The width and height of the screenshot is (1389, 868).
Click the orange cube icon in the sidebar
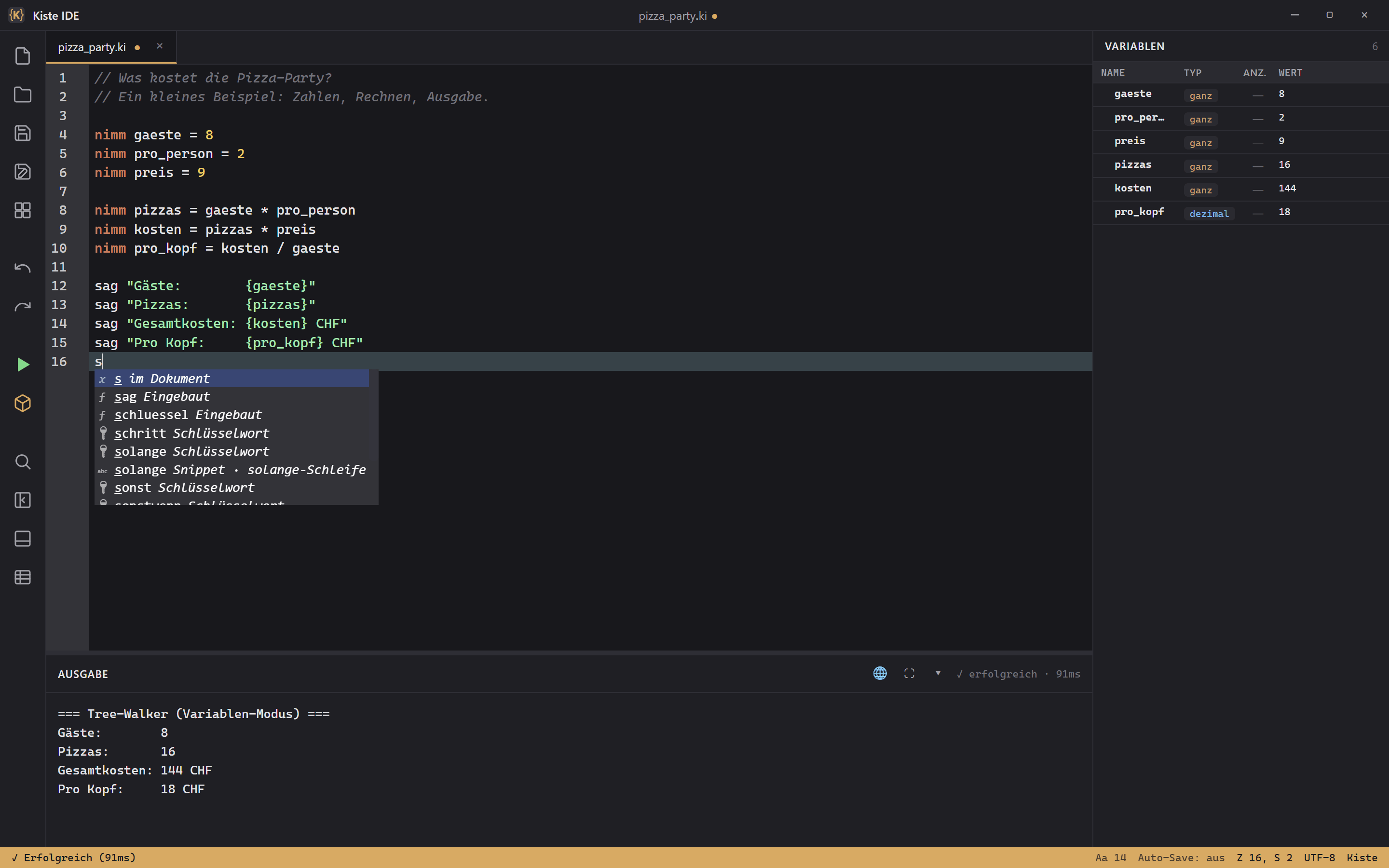point(22,403)
